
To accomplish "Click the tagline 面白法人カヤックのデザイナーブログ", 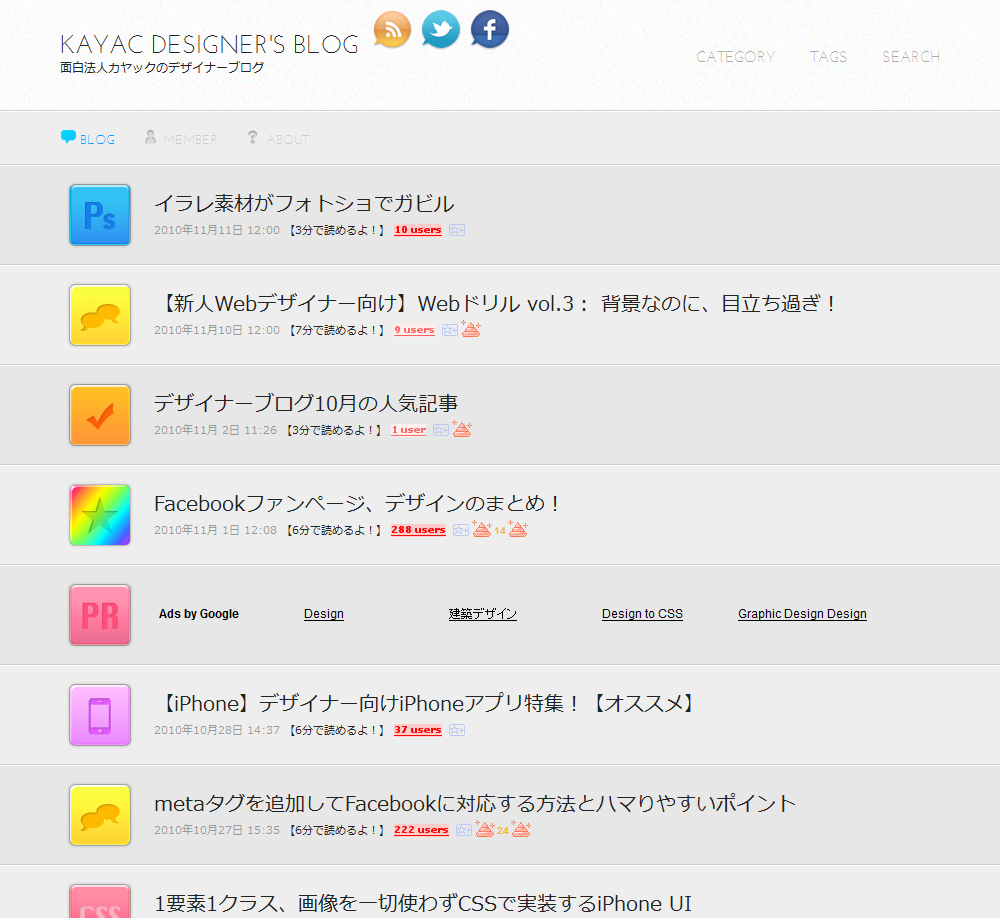I will (x=162, y=67).
